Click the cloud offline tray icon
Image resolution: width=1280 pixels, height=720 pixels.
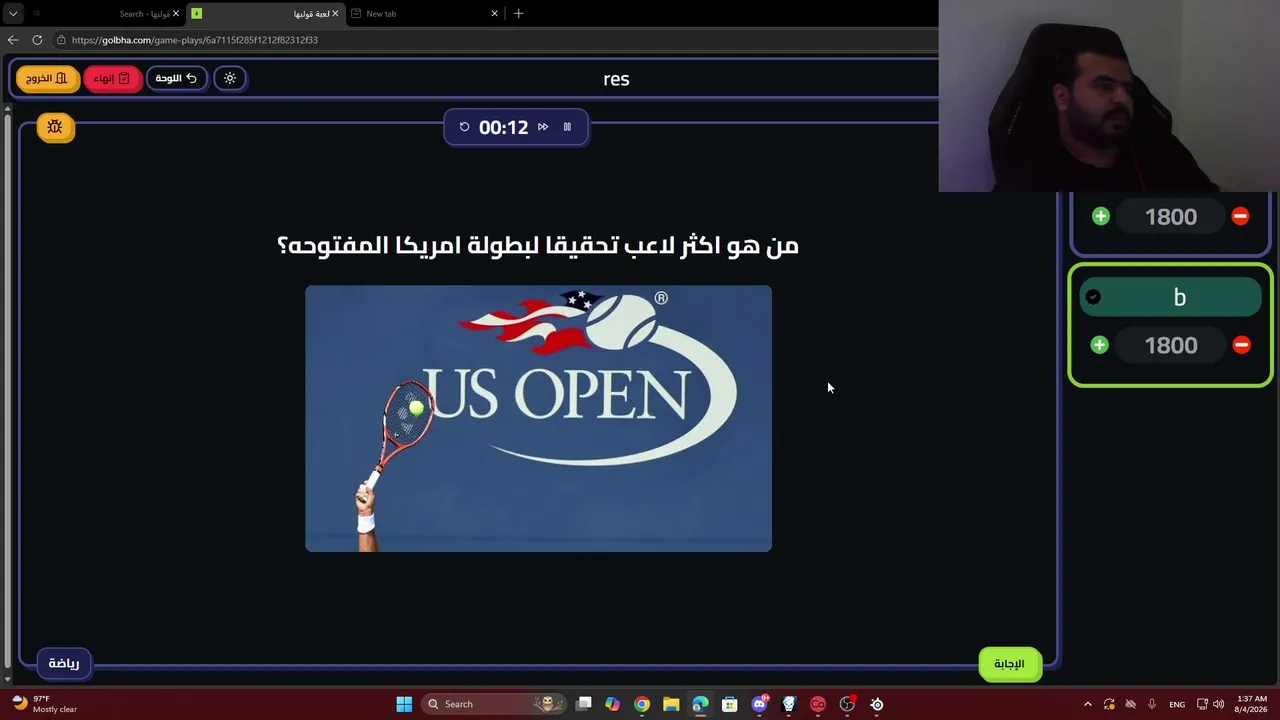point(1131,704)
